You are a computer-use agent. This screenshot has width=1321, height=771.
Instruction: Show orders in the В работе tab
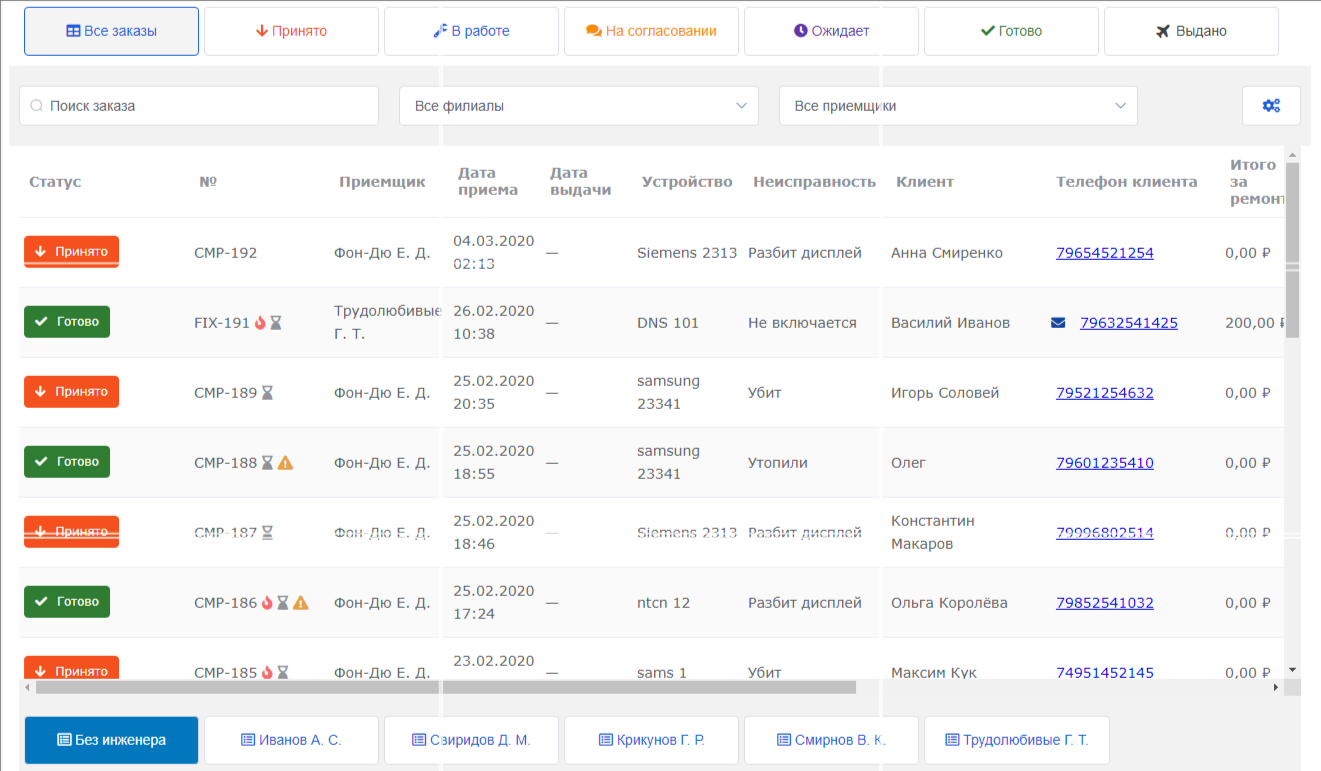[471, 31]
